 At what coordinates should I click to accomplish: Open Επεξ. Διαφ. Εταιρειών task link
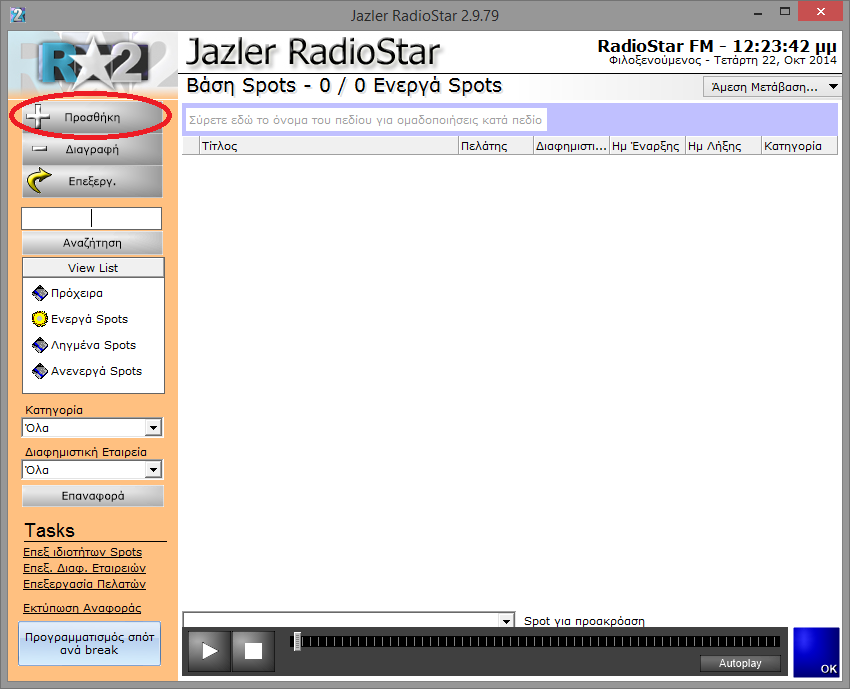point(85,568)
